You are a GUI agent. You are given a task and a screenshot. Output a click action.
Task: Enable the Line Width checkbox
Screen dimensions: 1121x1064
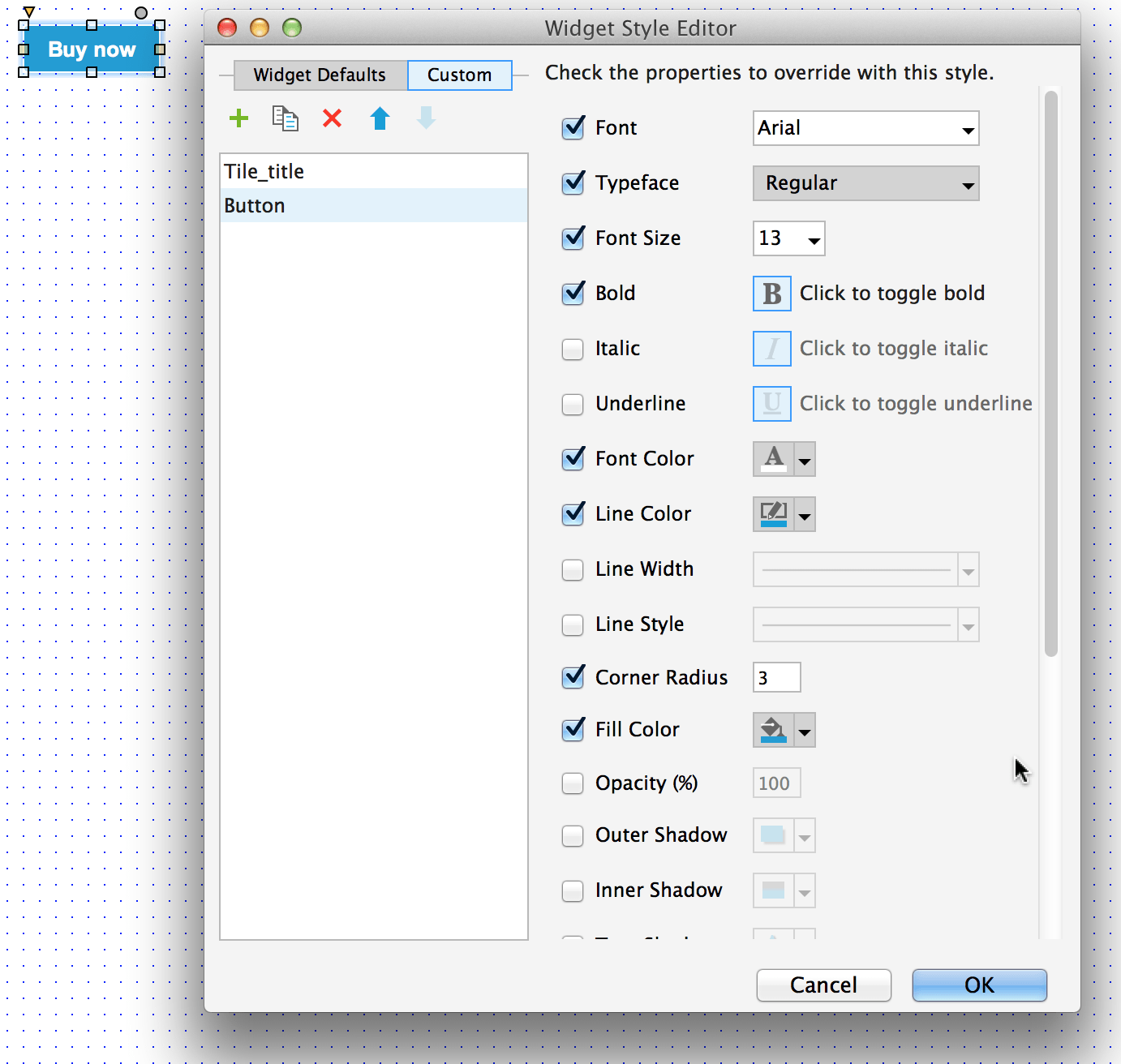coord(573,569)
